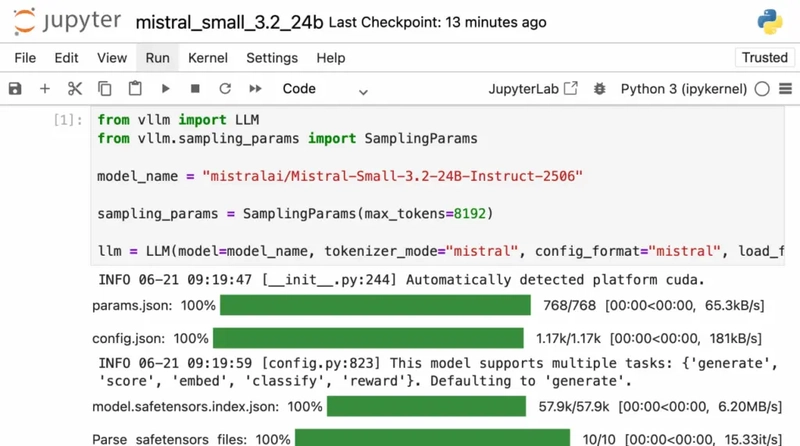Open in JupyterLab link
The image size is (800, 446).
532,89
